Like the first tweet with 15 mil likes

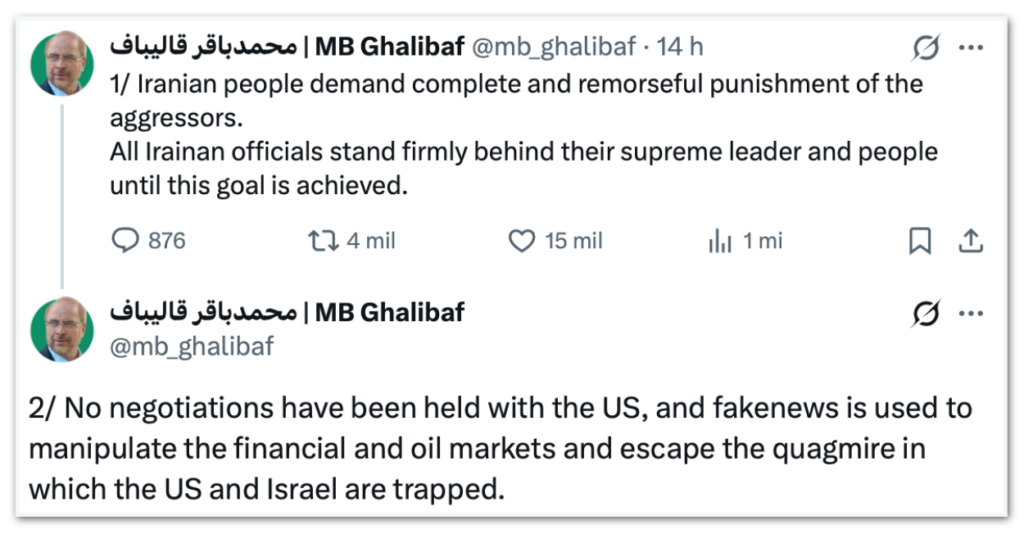(x=523, y=241)
